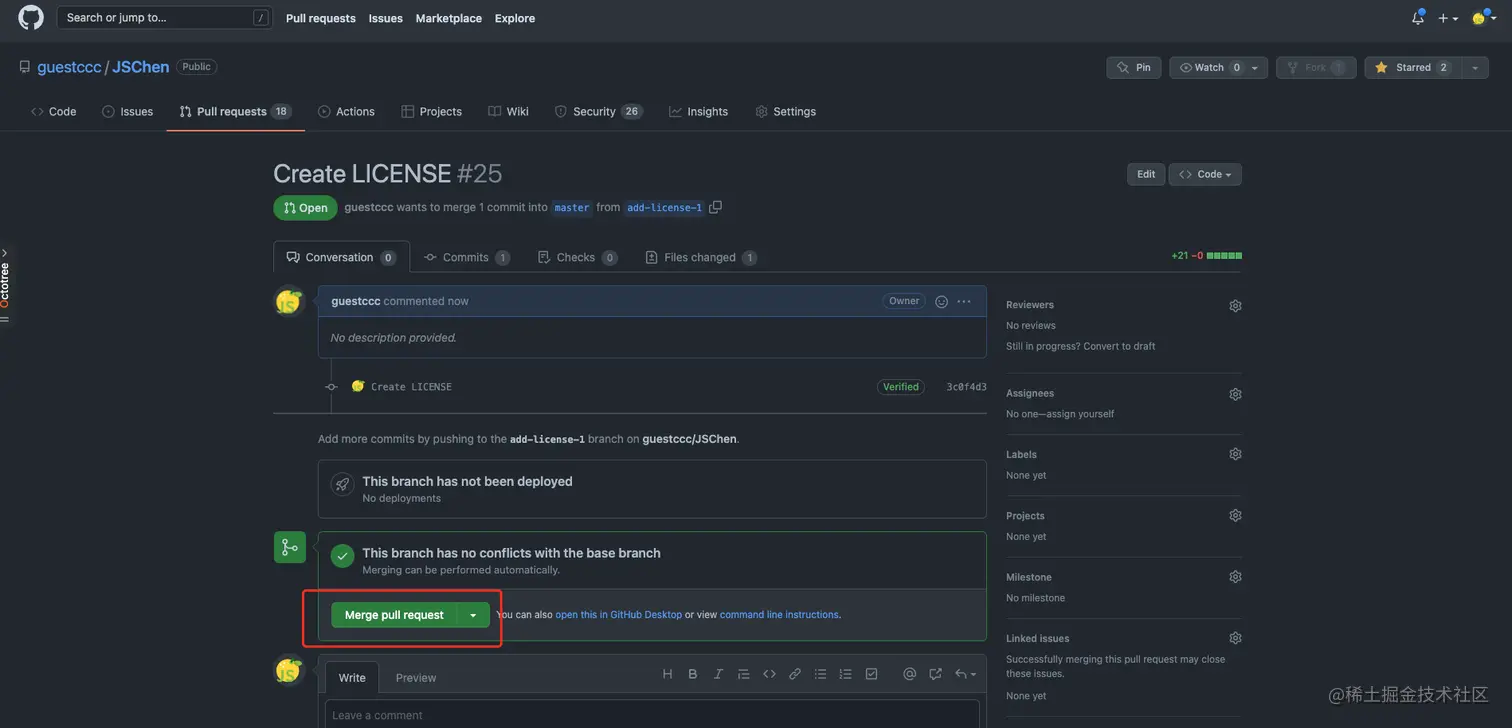
Task: Select the Write tab in comment editor
Action: [352, 678]
